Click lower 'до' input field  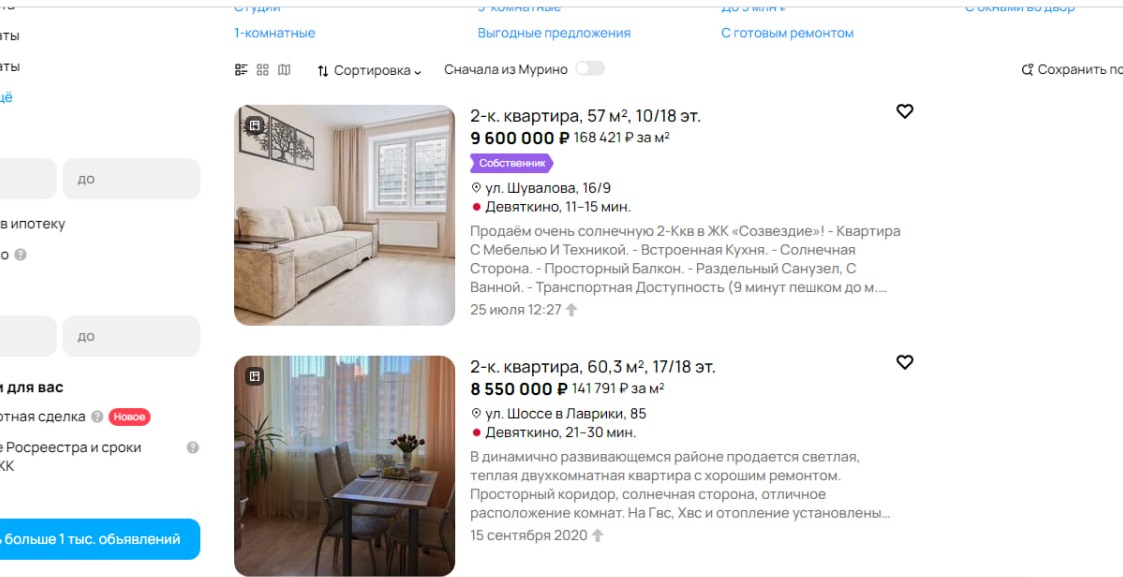(131, 336)
